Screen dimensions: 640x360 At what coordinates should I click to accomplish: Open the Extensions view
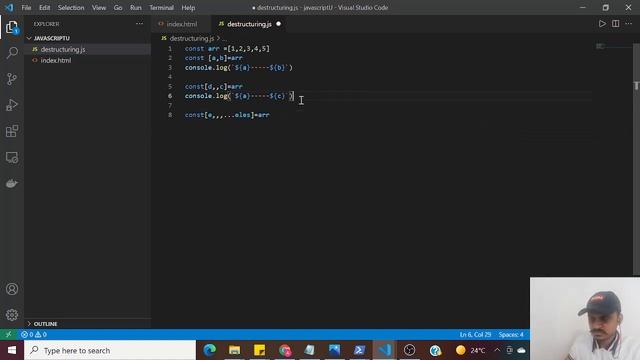12,131
